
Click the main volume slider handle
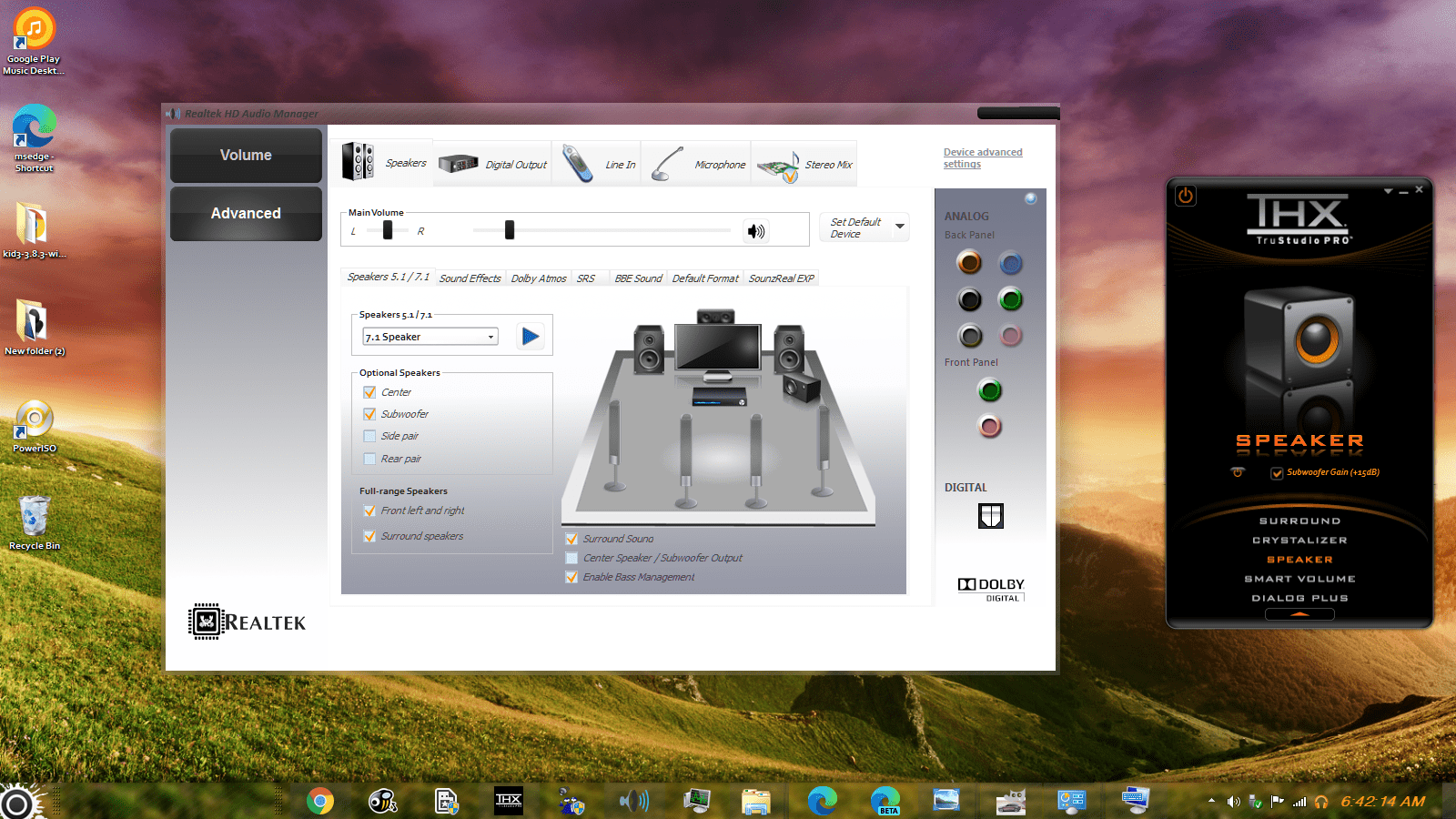coord(510,230)
